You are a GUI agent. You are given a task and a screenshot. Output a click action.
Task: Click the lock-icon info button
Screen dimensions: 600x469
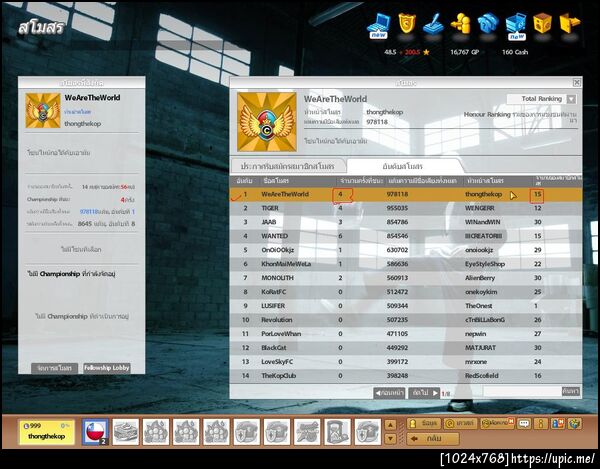[x=422, y=423]
